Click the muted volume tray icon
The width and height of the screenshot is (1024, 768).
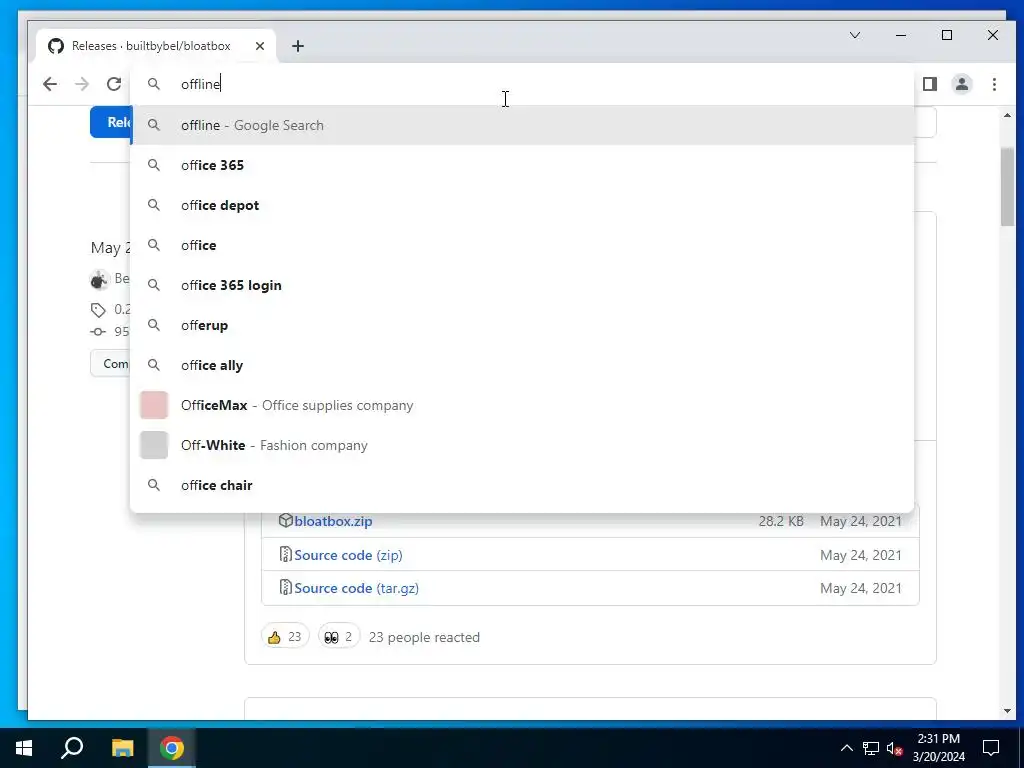[x=894, y=748]
